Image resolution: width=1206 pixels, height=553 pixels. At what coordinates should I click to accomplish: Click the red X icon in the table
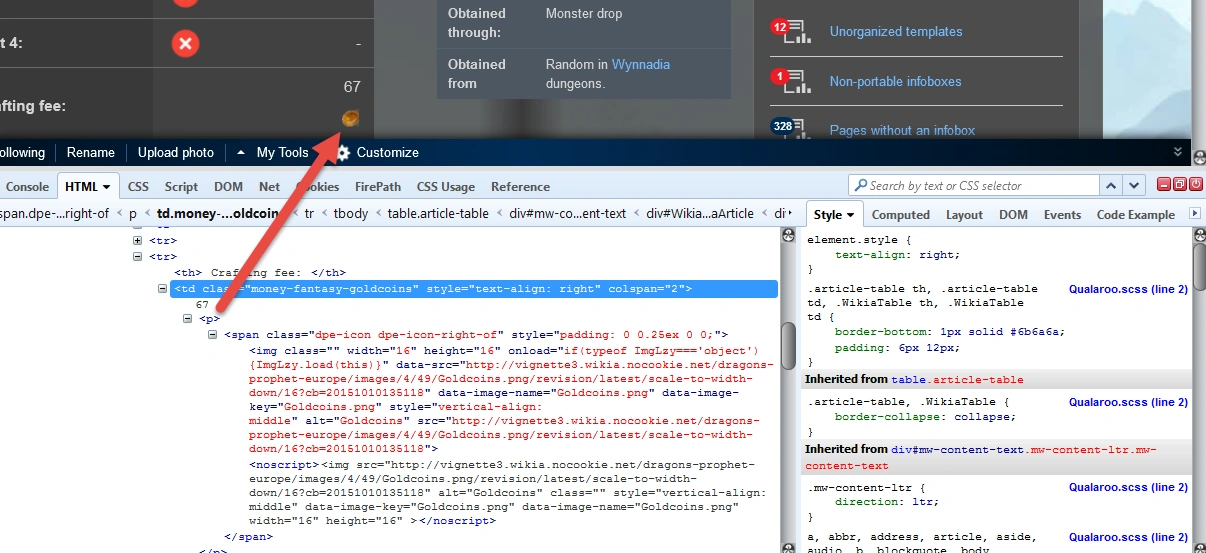pos(185,44)
